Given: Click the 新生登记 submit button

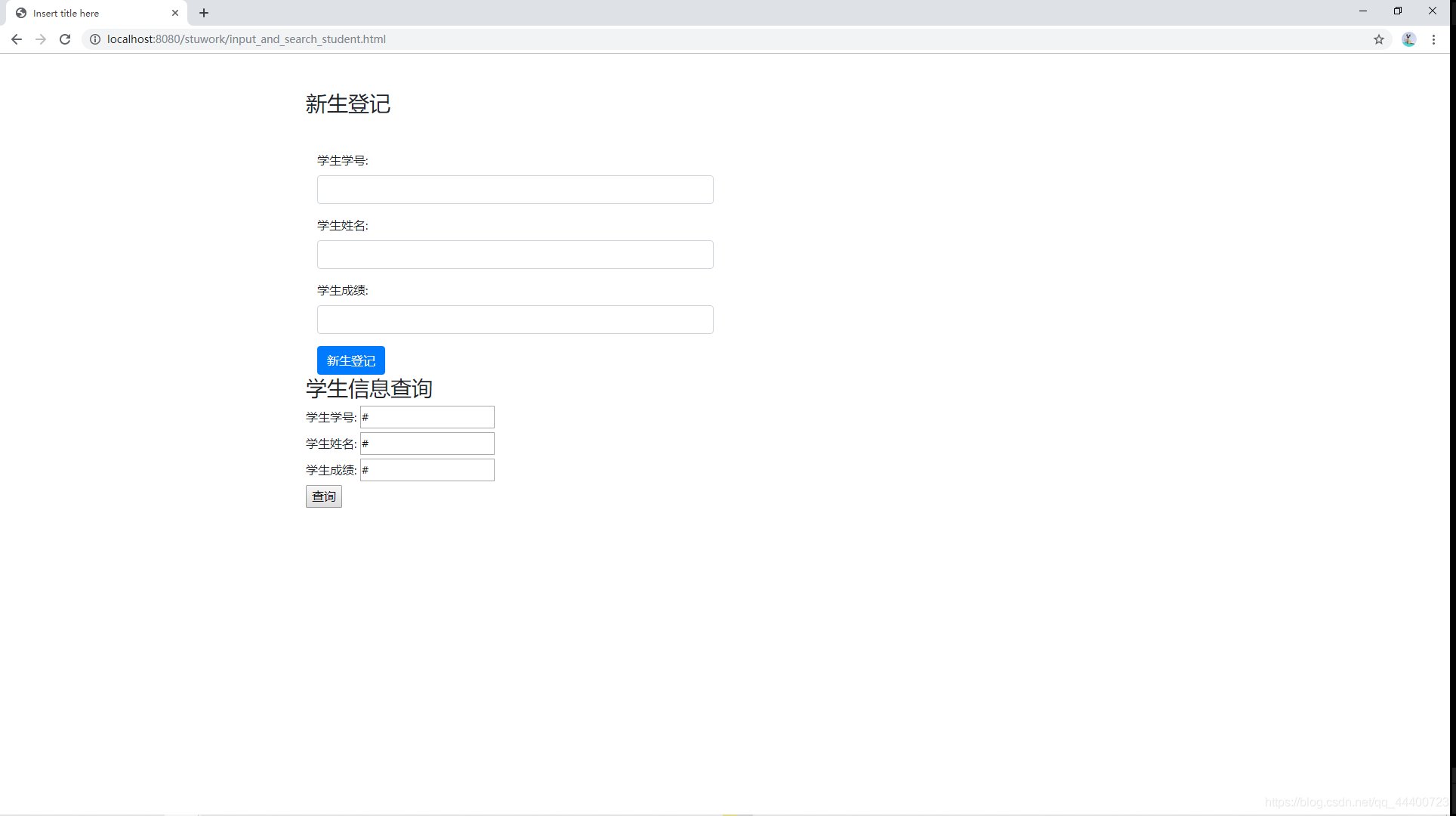Looking at the screenshot, I should [351, 360].
